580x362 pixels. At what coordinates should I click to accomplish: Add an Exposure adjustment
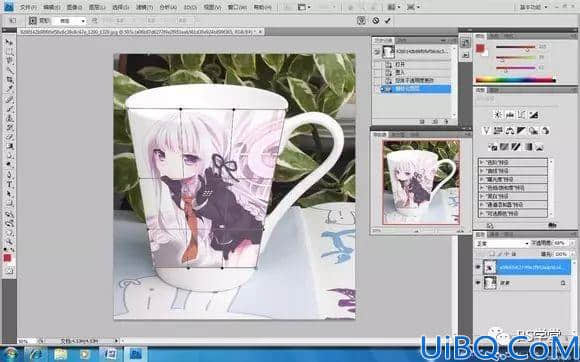coord(533,115)
